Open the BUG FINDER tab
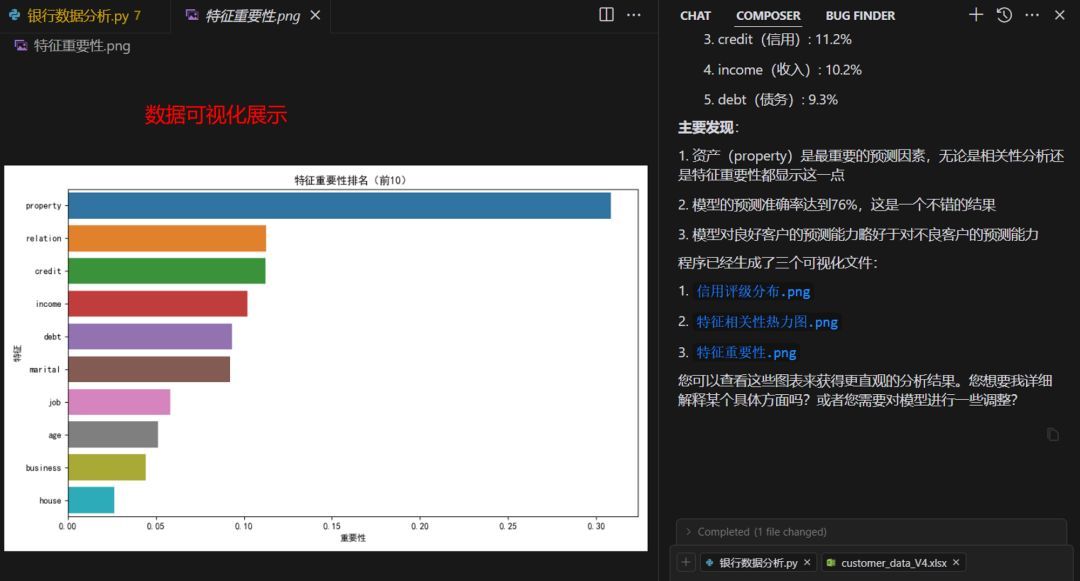The image size is (1080, 581). [859, 15]
